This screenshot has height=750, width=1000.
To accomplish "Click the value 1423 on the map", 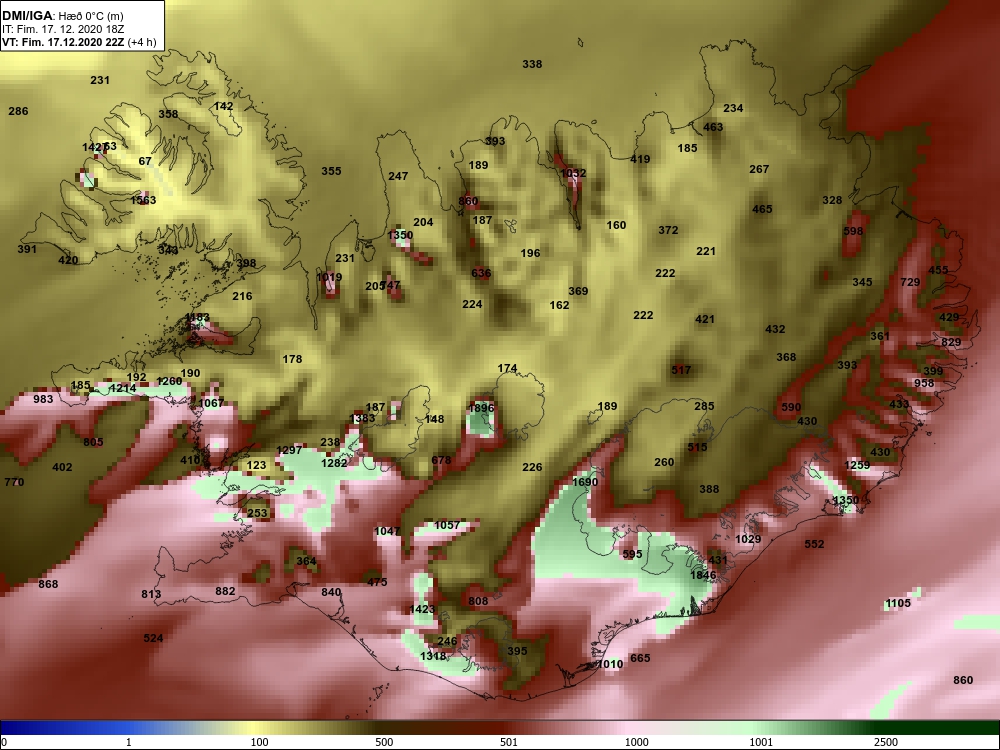I will coord(422,609).
